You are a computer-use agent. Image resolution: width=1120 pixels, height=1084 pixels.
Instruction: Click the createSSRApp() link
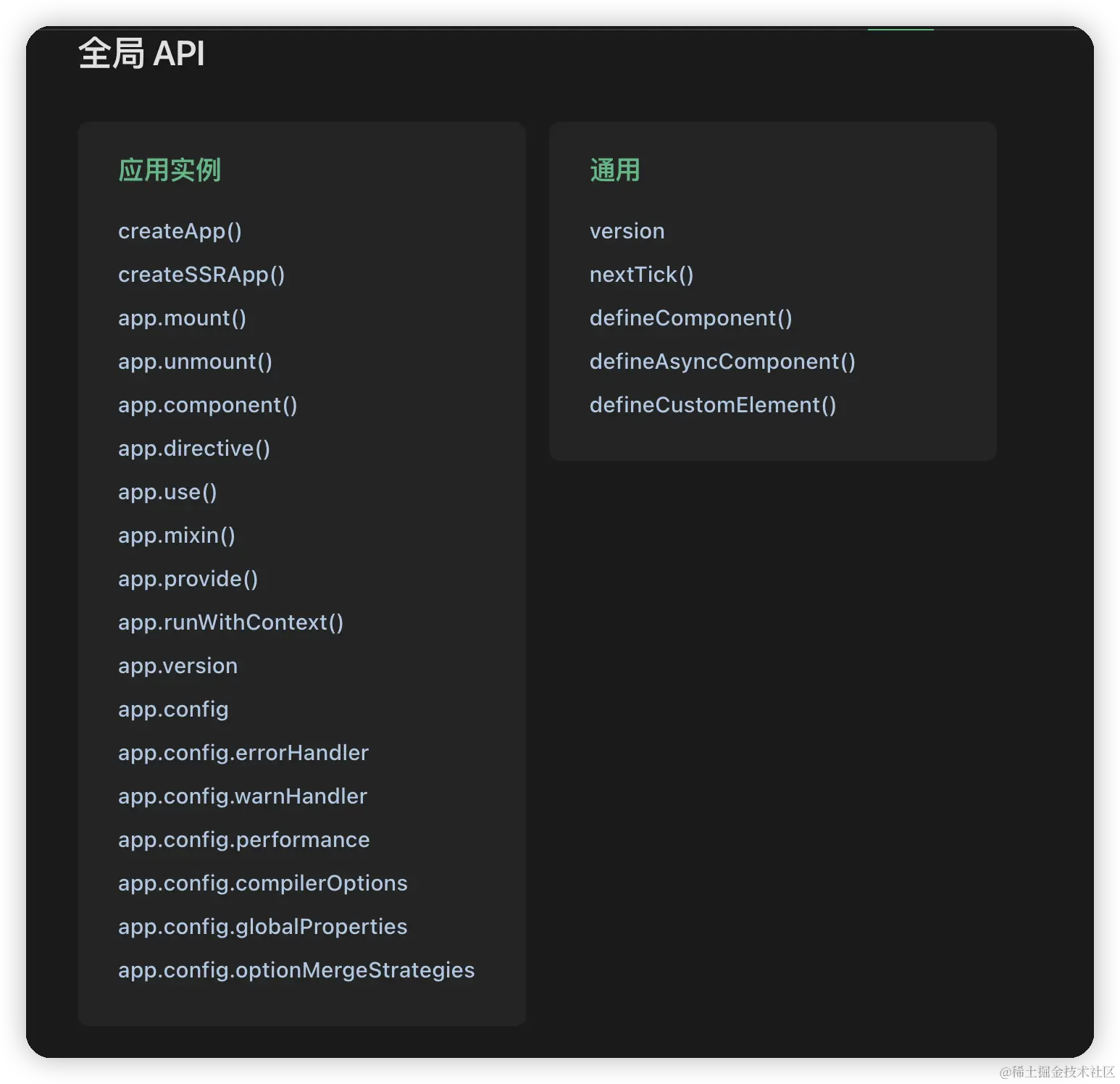pos(201,275)
